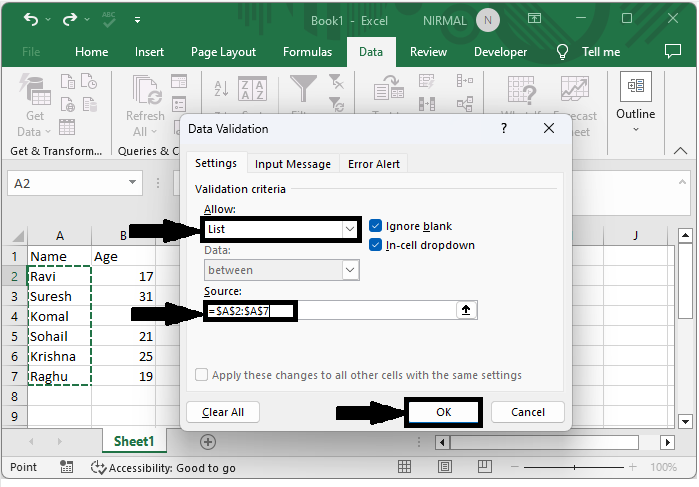Click the Redo arrow icon
699x487 pixels.
tap(71, 20)
